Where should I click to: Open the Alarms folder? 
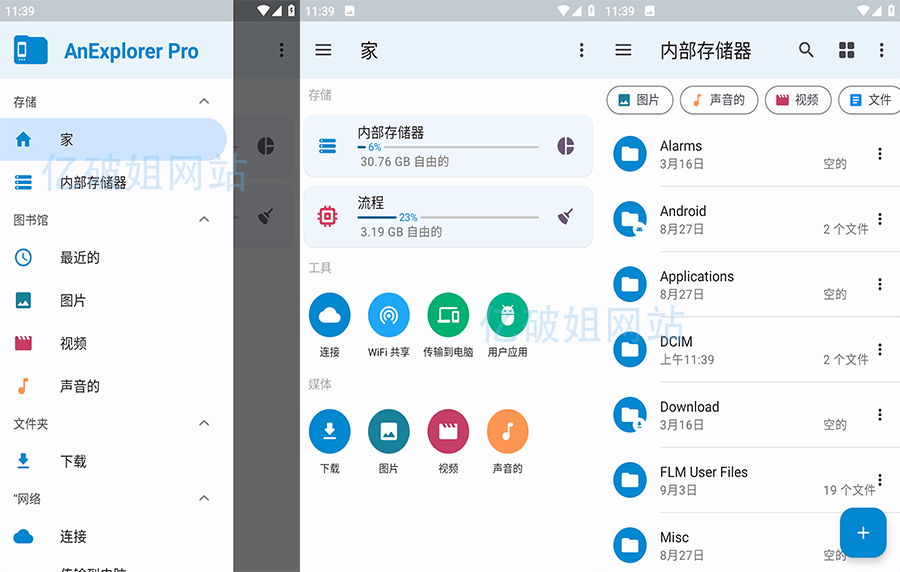(750, 154)
